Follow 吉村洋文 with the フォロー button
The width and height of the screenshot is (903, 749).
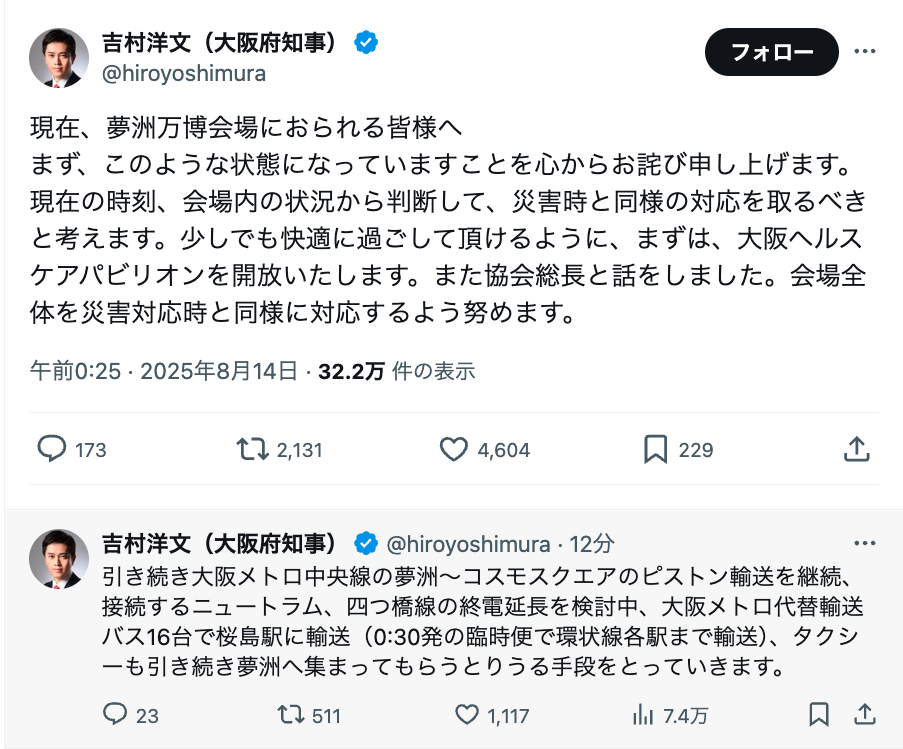coord(772,52)
